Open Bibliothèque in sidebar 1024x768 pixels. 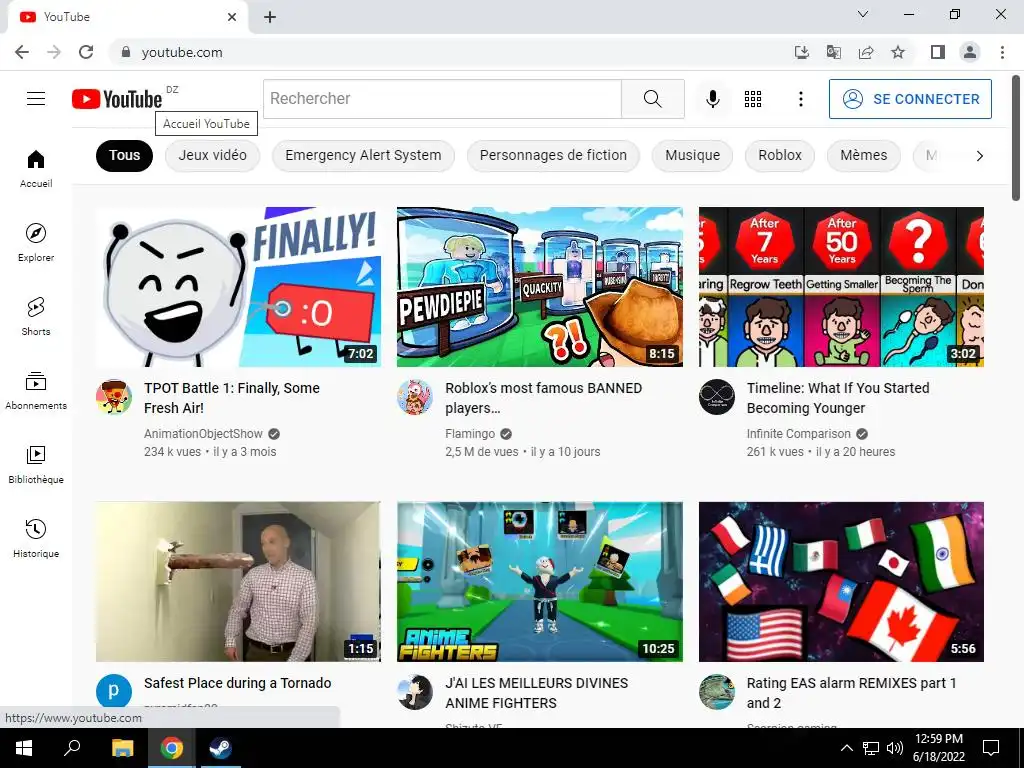[x=36, y=465]
